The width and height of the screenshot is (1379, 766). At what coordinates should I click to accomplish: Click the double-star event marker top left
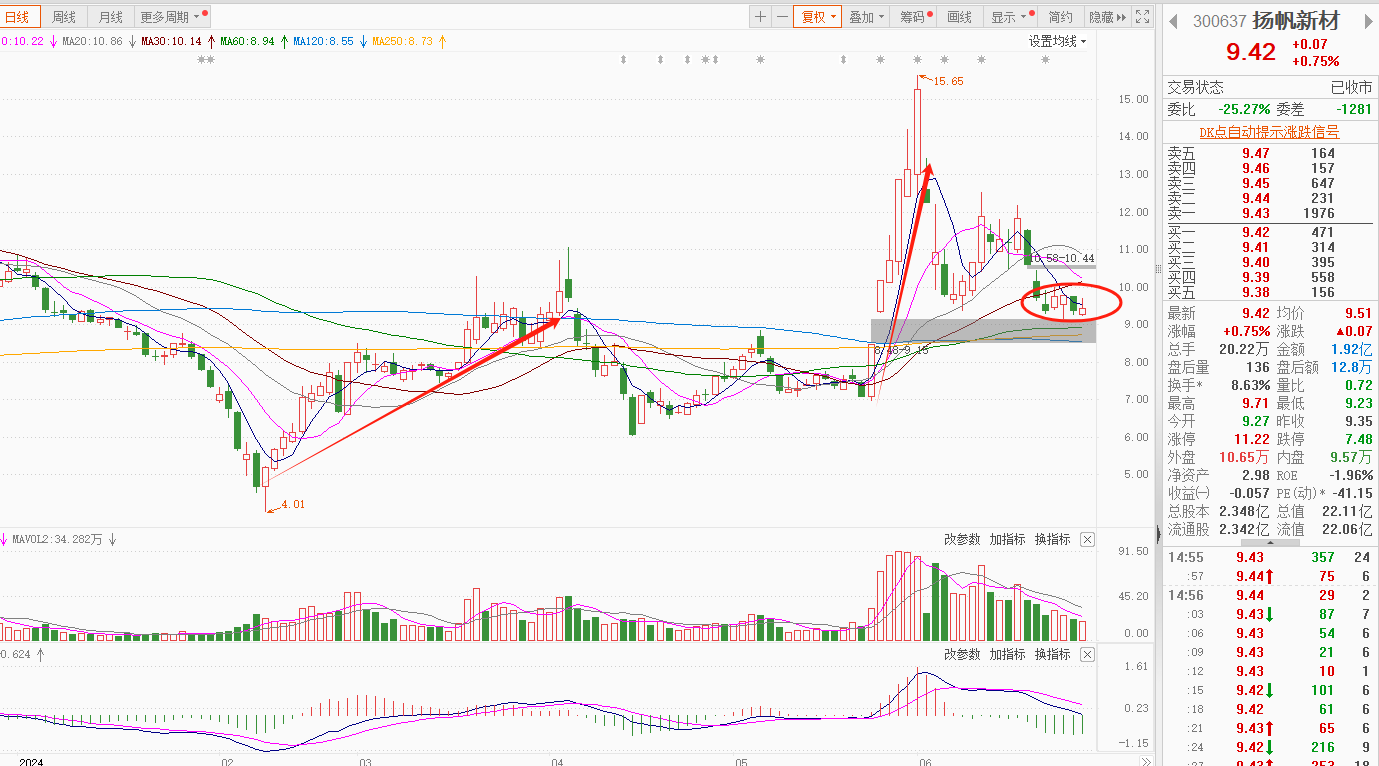206,60
